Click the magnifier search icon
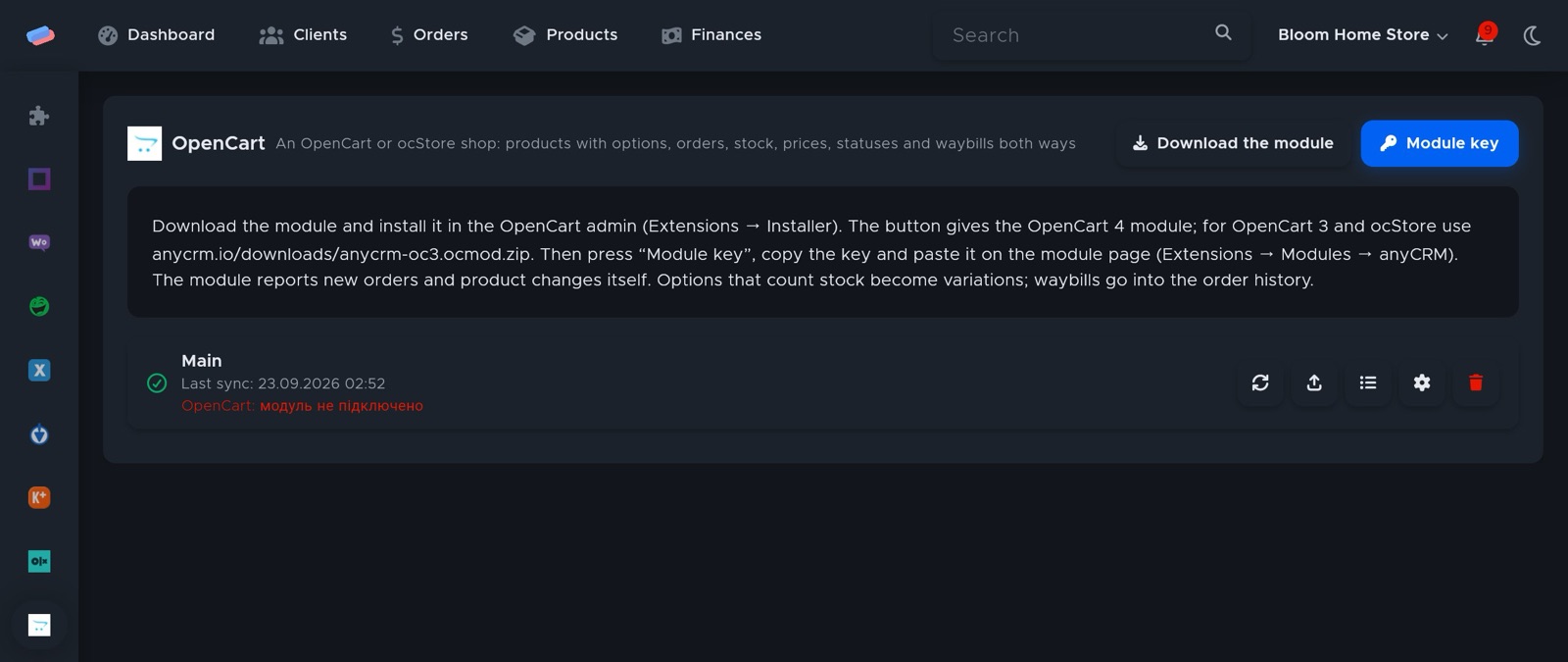Image resolution: width=1568 pixels, height=662 pixels. click(x=1223, y=32)
